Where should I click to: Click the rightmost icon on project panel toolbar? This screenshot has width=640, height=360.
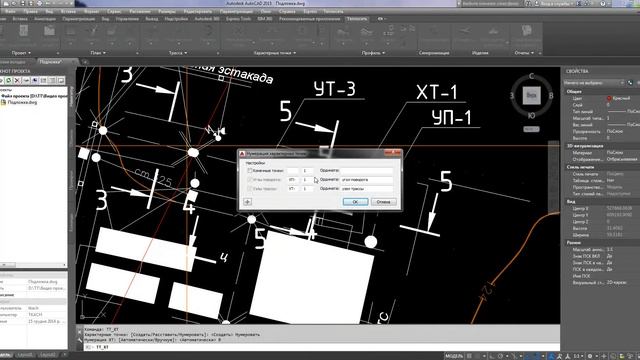click(61, 80)
